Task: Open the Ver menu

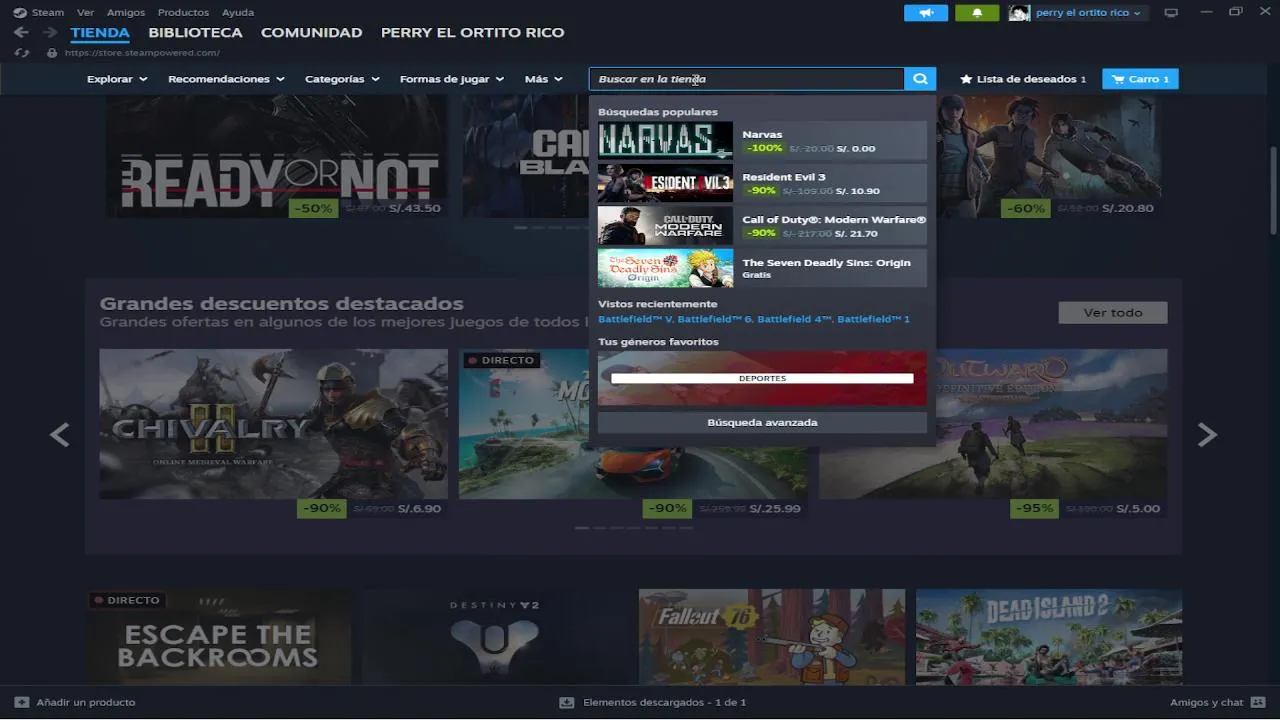Action: tap(85, 13)
